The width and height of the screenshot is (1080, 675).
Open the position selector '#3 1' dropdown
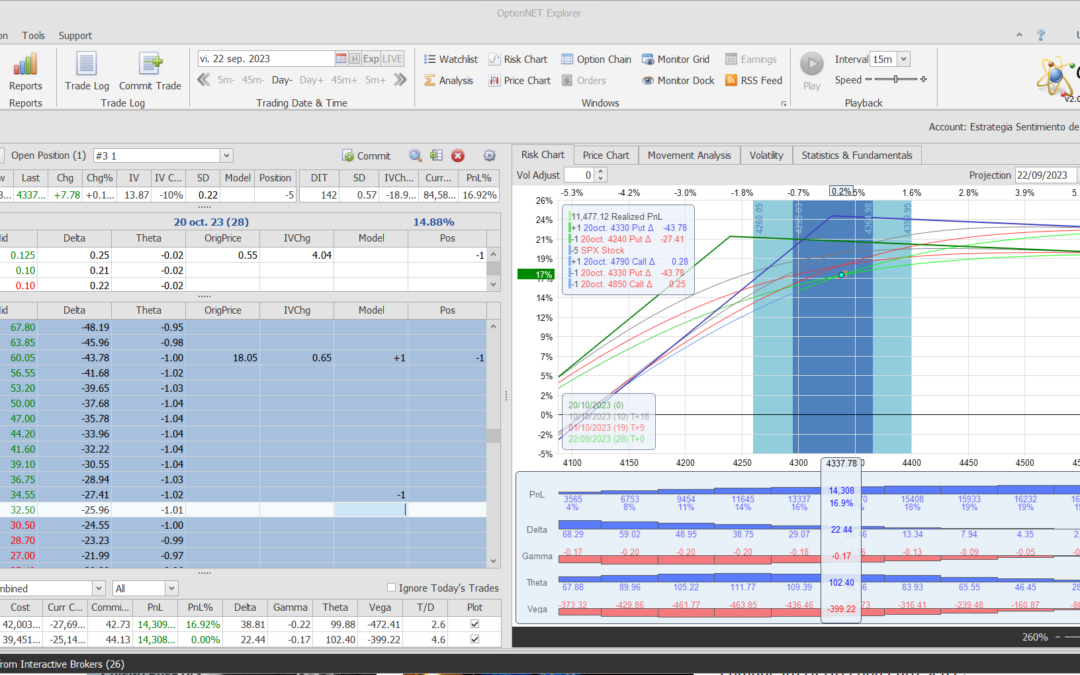(226, 155)
